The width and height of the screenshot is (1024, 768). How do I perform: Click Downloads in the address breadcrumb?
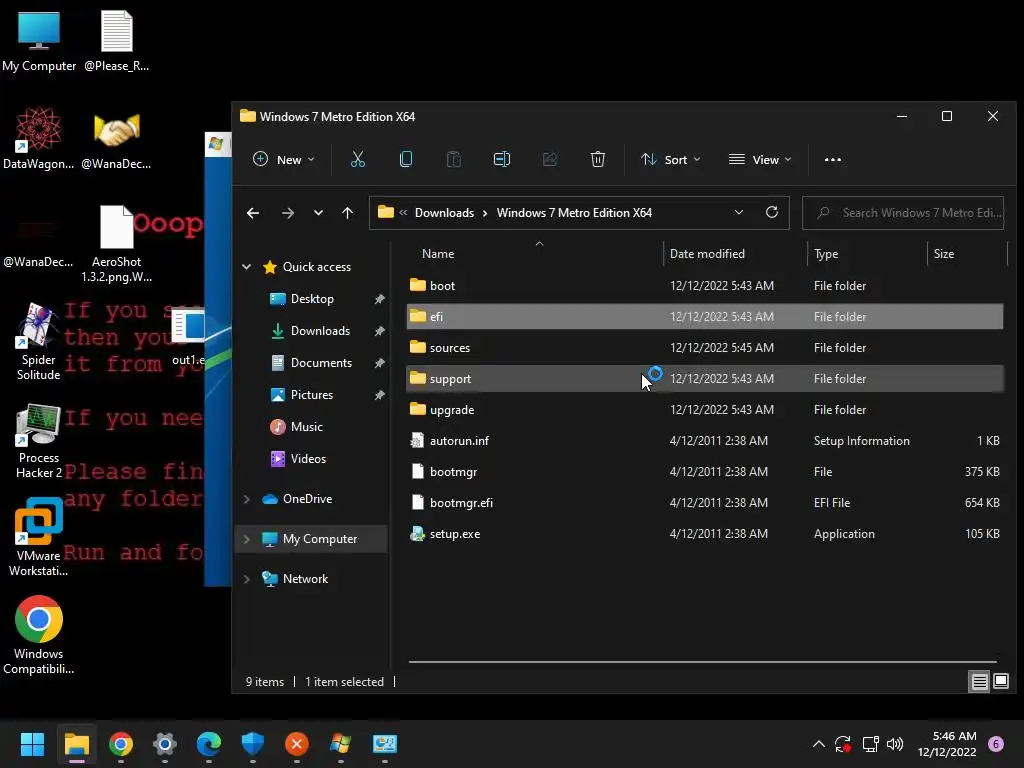point(444,213)
